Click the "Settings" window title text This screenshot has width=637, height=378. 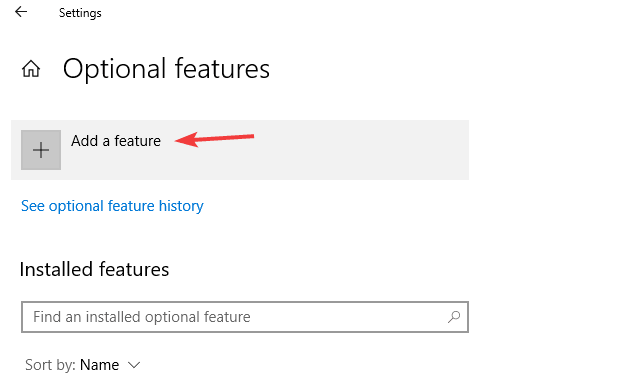tap(80, 13)
